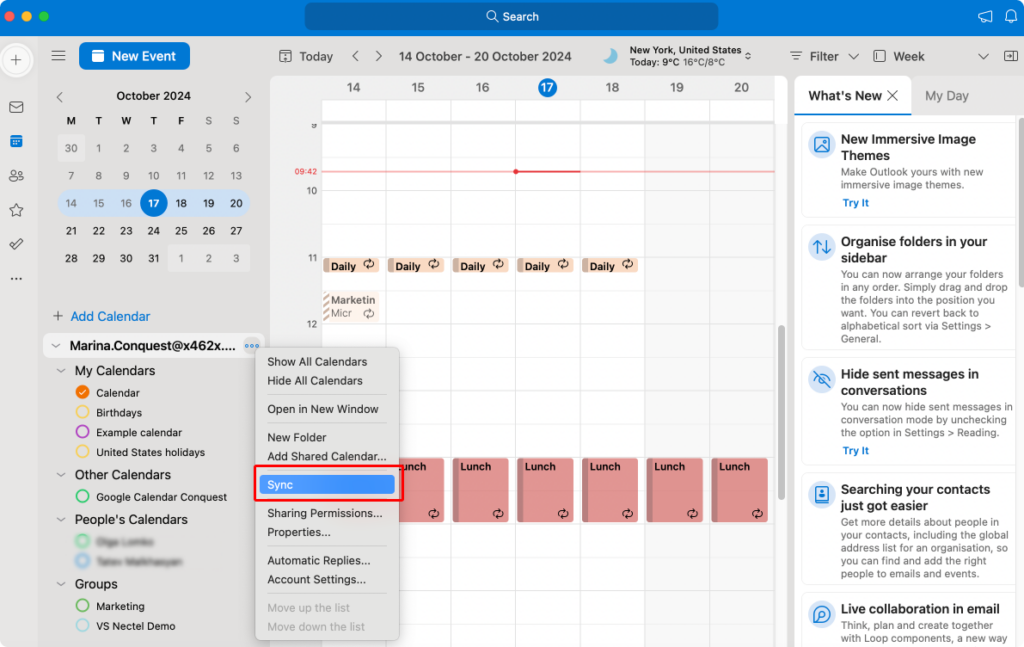Change the weather location stepper
This screenshot has height=647, width=1024.
748,56
